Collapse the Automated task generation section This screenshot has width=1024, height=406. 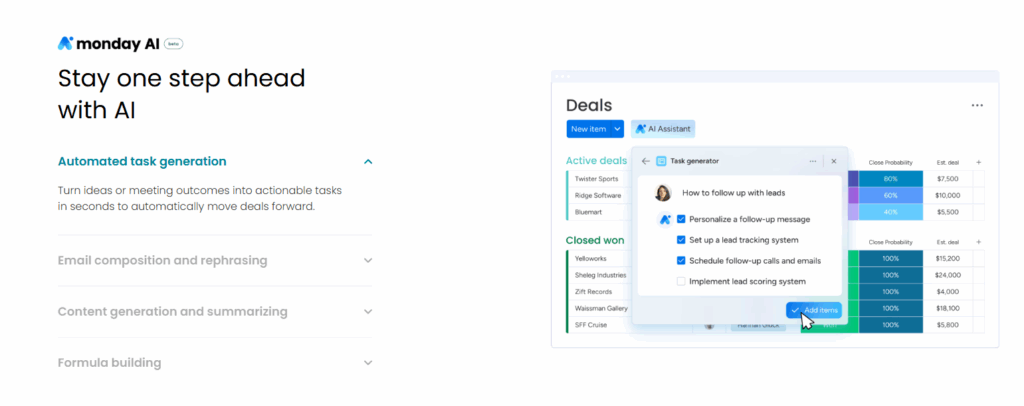click(x=368, y=161)
